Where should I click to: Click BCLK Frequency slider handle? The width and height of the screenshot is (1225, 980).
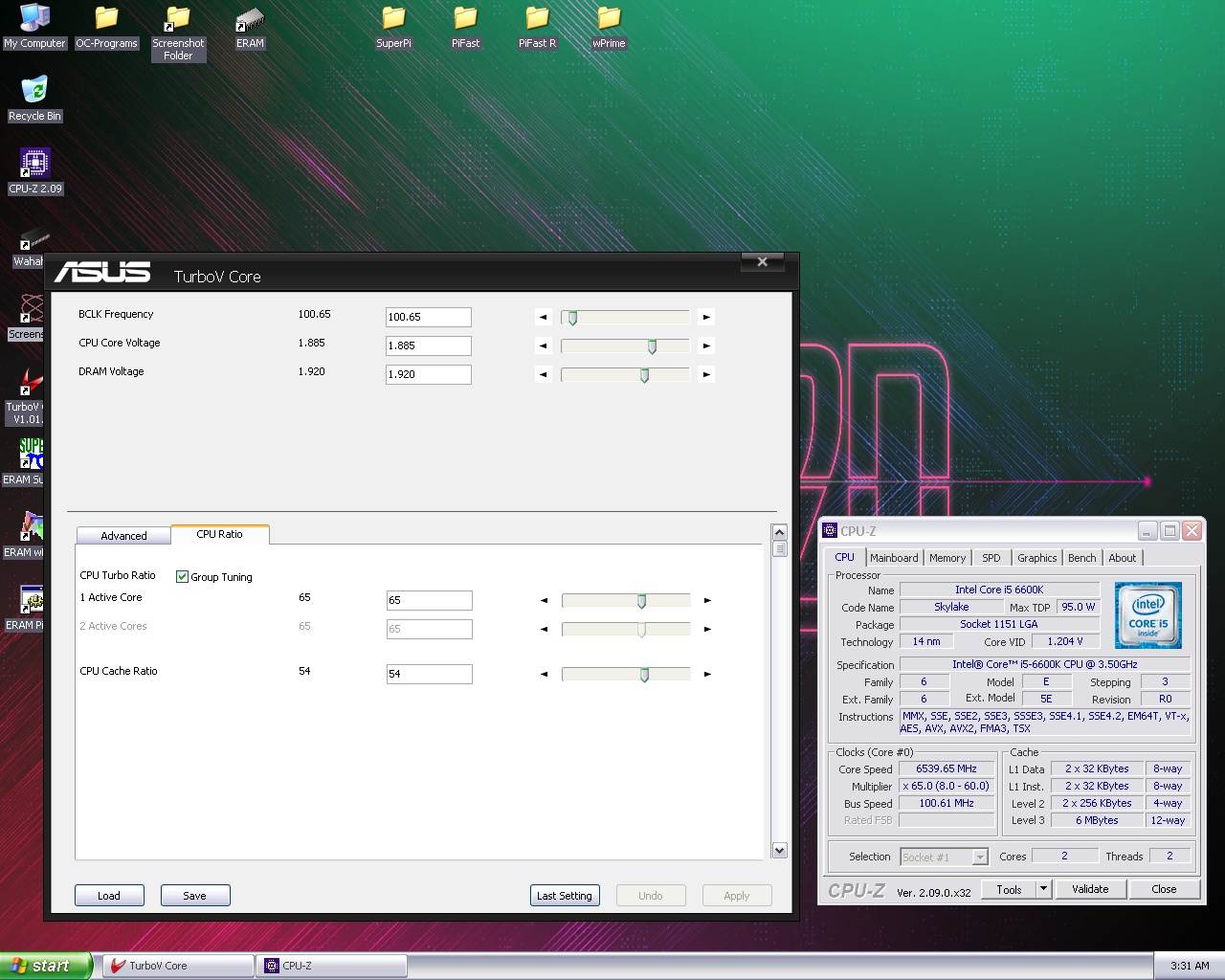coord(572,318)
